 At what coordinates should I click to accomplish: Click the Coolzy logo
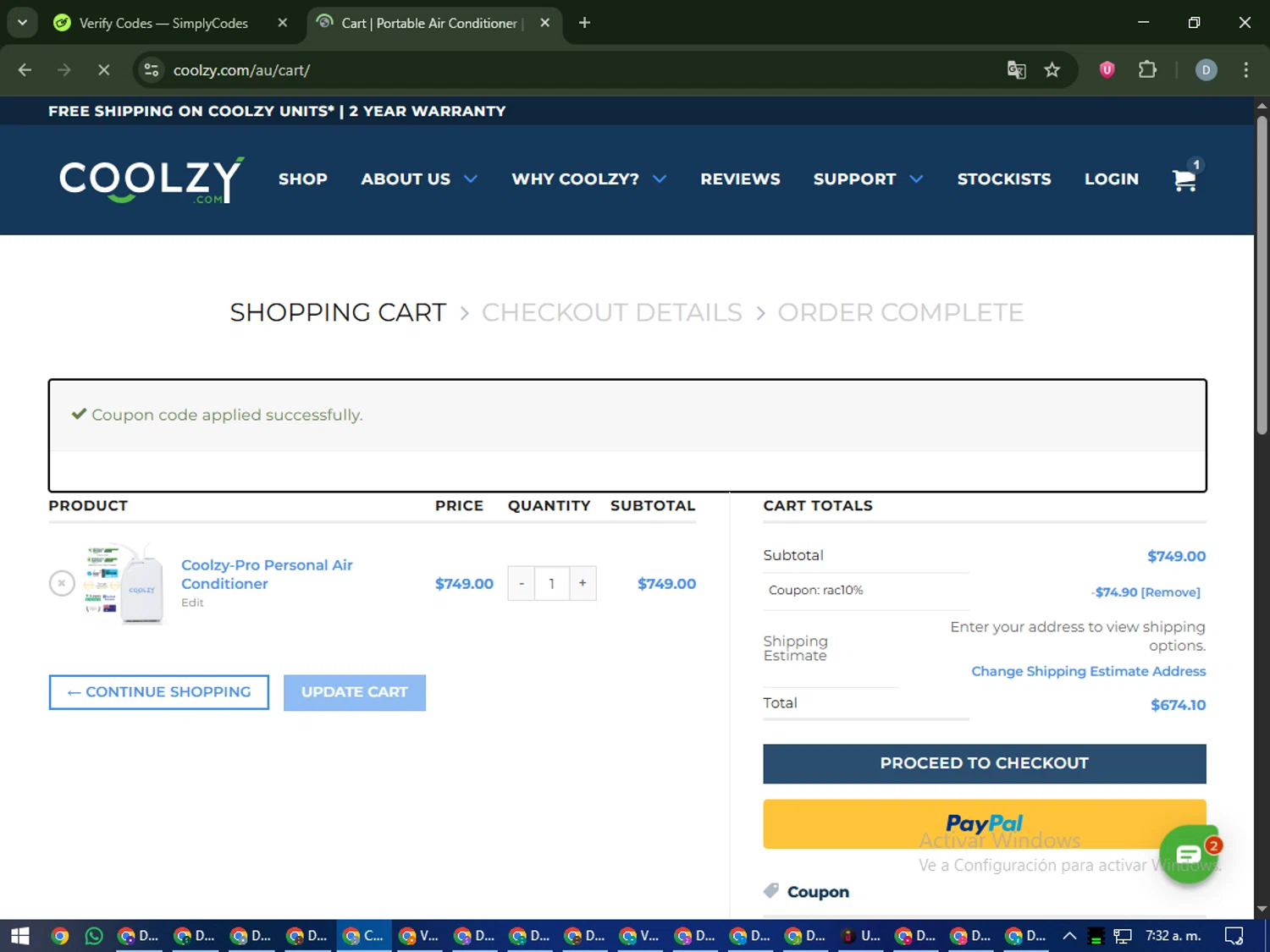(152, 179)
